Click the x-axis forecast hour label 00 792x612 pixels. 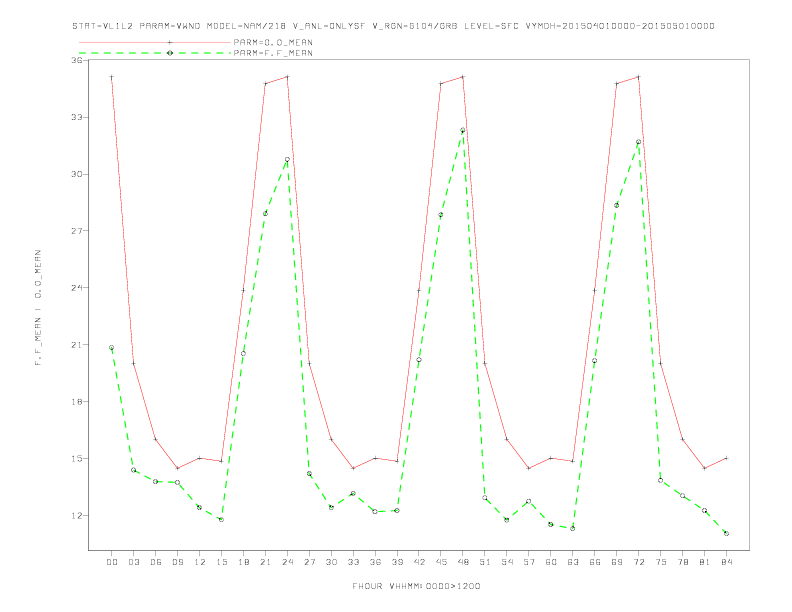112,562
